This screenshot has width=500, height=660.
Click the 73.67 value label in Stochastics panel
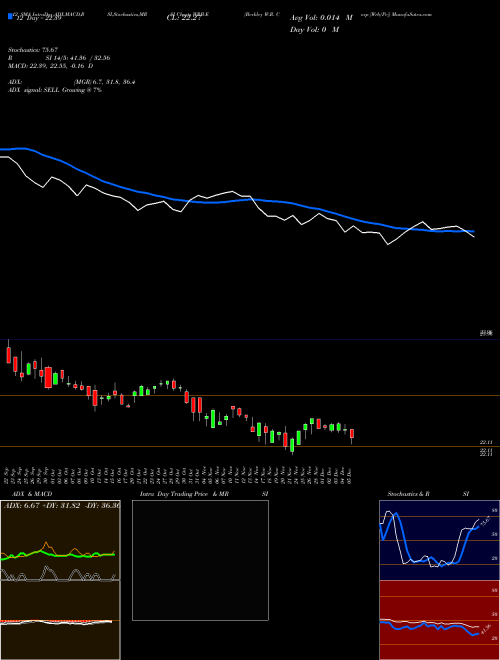485,522
